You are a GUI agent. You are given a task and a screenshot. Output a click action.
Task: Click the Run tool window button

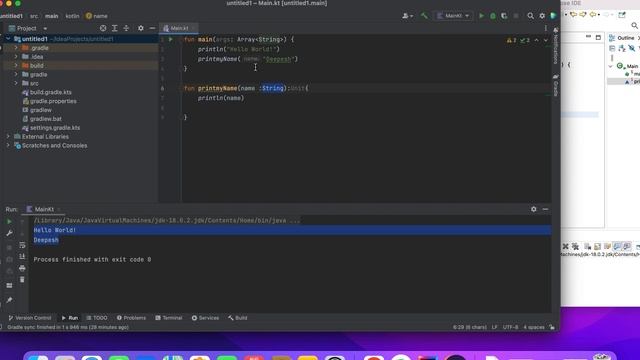click(70, 318)
